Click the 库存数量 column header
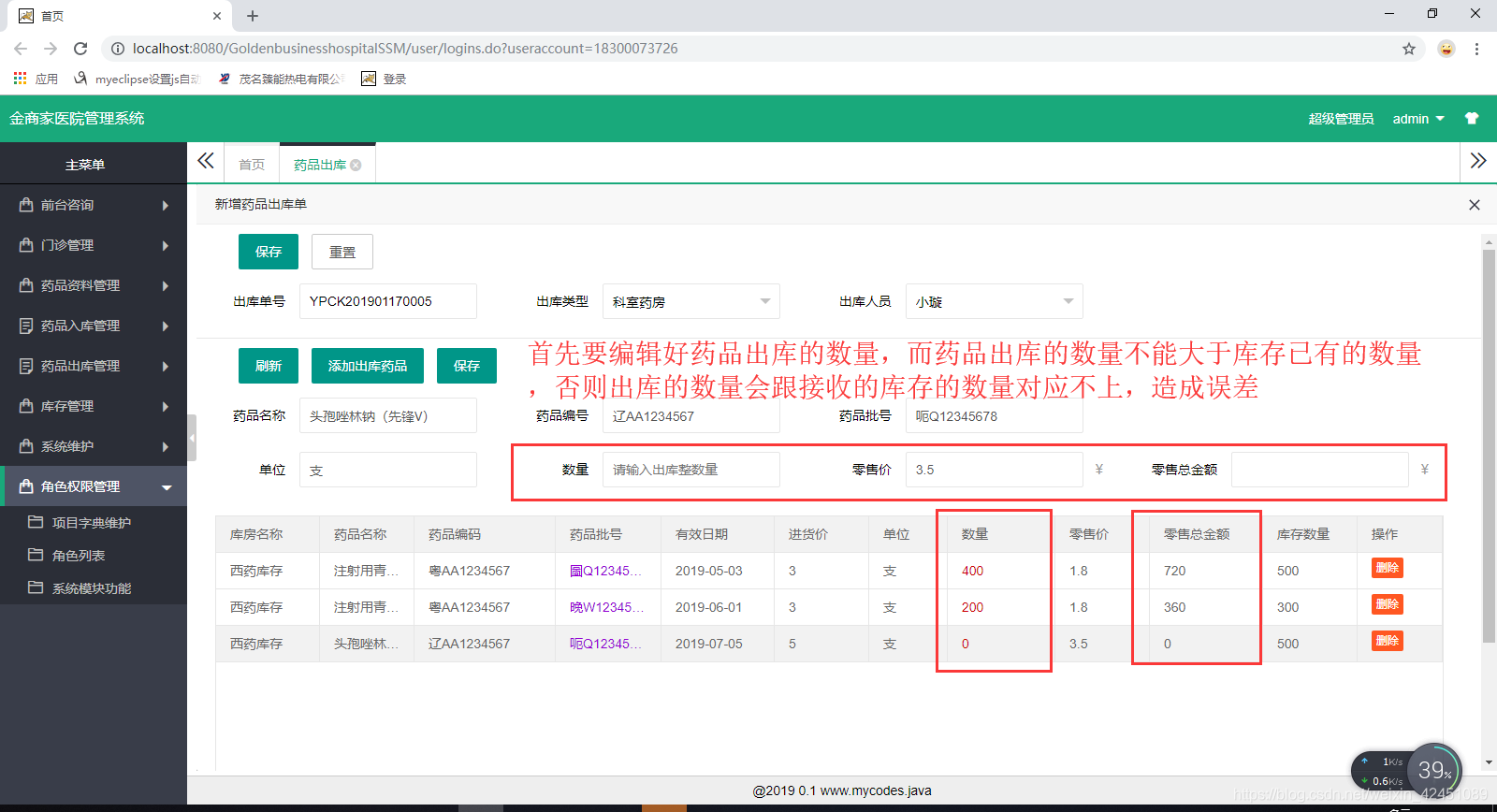The width and height of the screenshot is (1497, 812). coord(1303,534)
